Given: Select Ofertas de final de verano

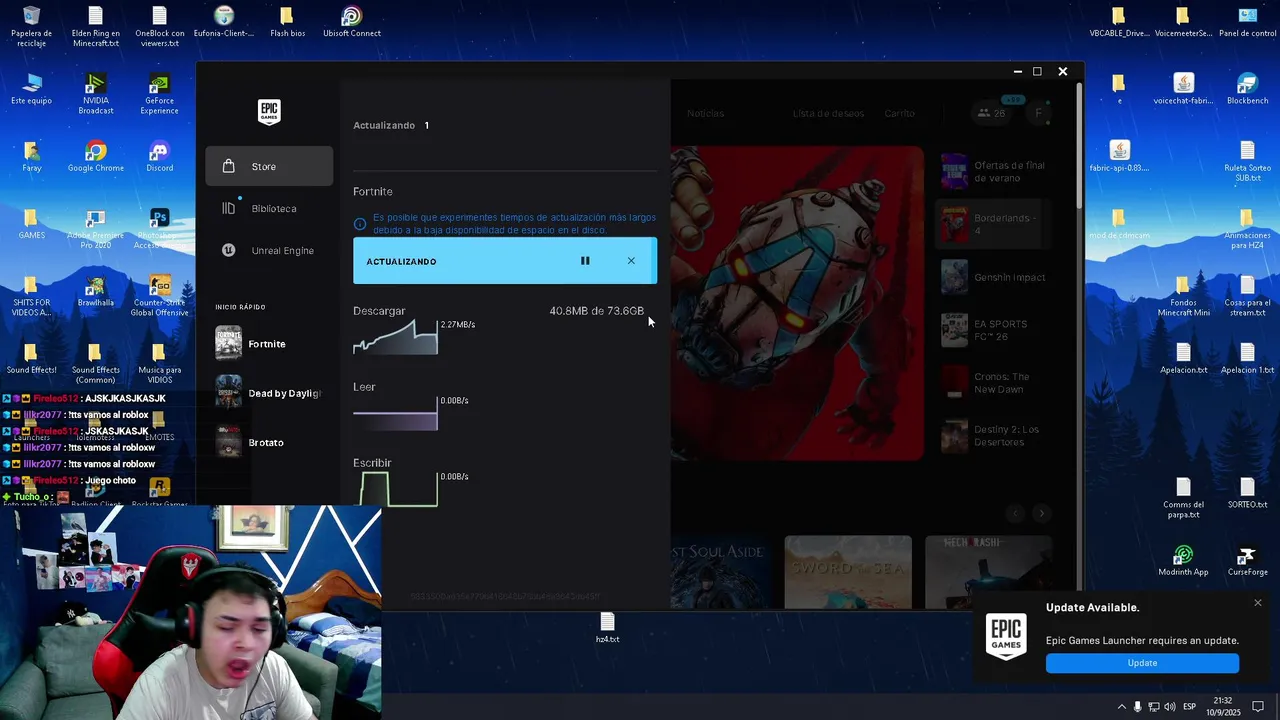Looking at the screenshot, I should pyautogui.click(x=994, y=172).
